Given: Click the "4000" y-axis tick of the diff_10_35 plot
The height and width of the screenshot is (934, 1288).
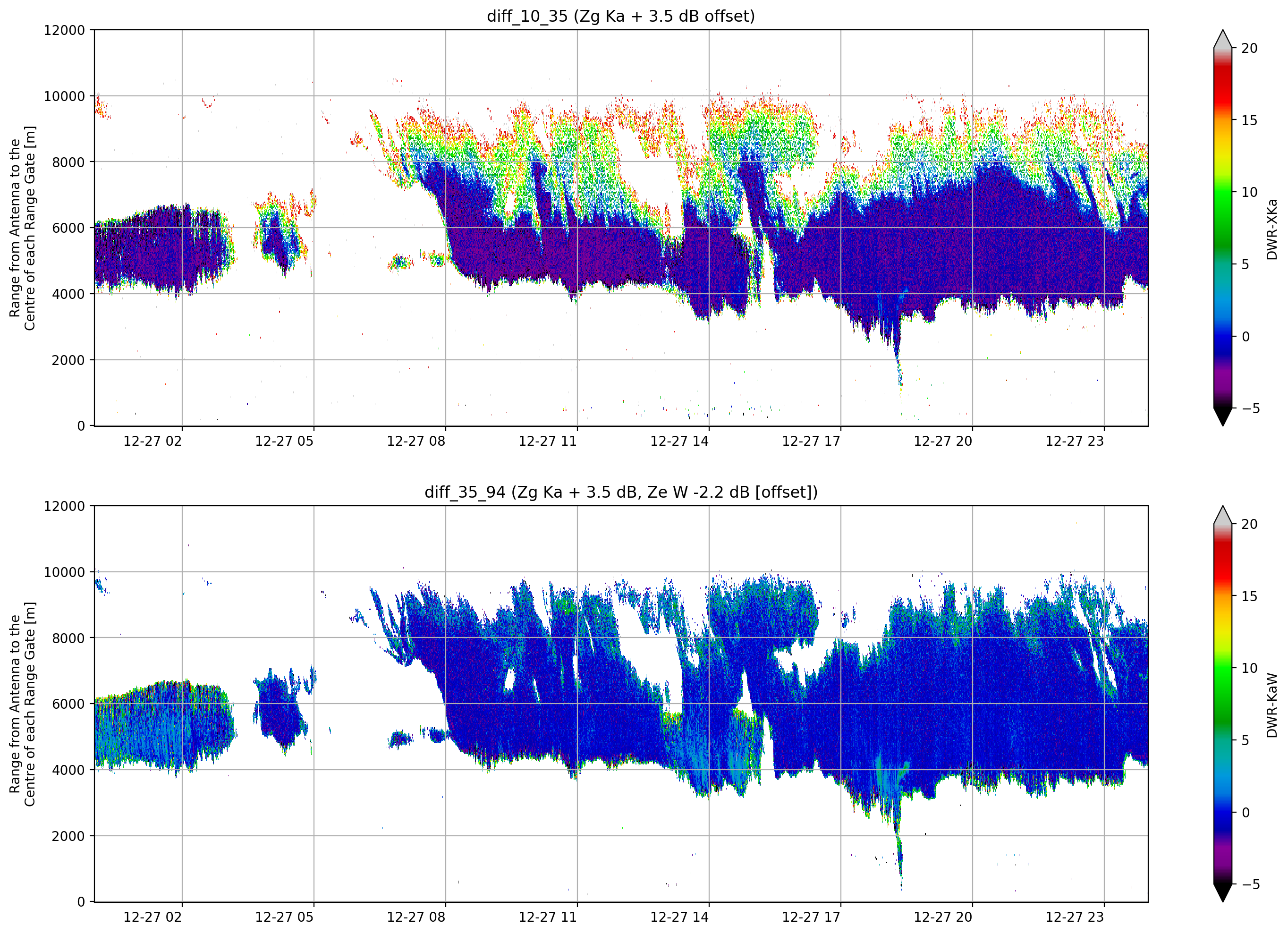Looking at the screenshot, I should 68,294.
